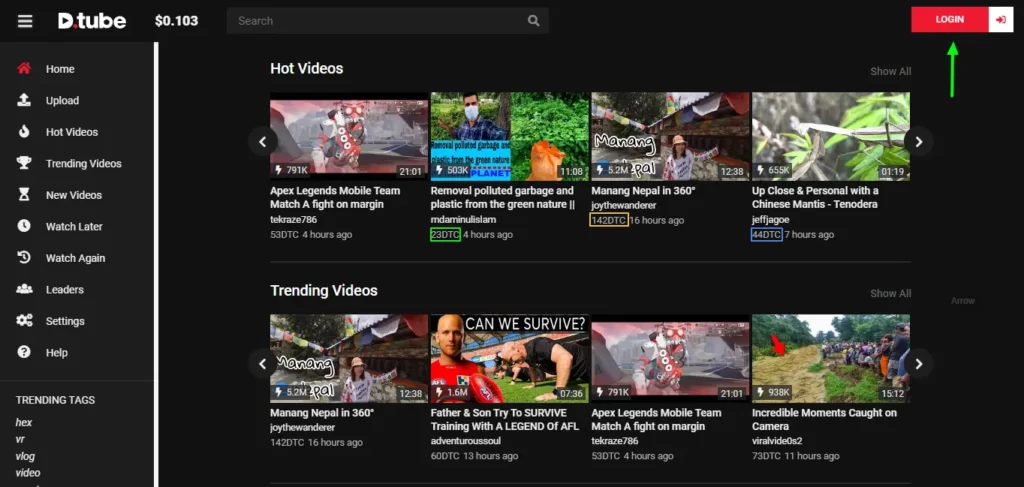The height and width of the screenshot is (487, 1024).
Task: Open Incredible Moments Caught video thumbnail
Action: pyautogui.click(x=831, y=358)
